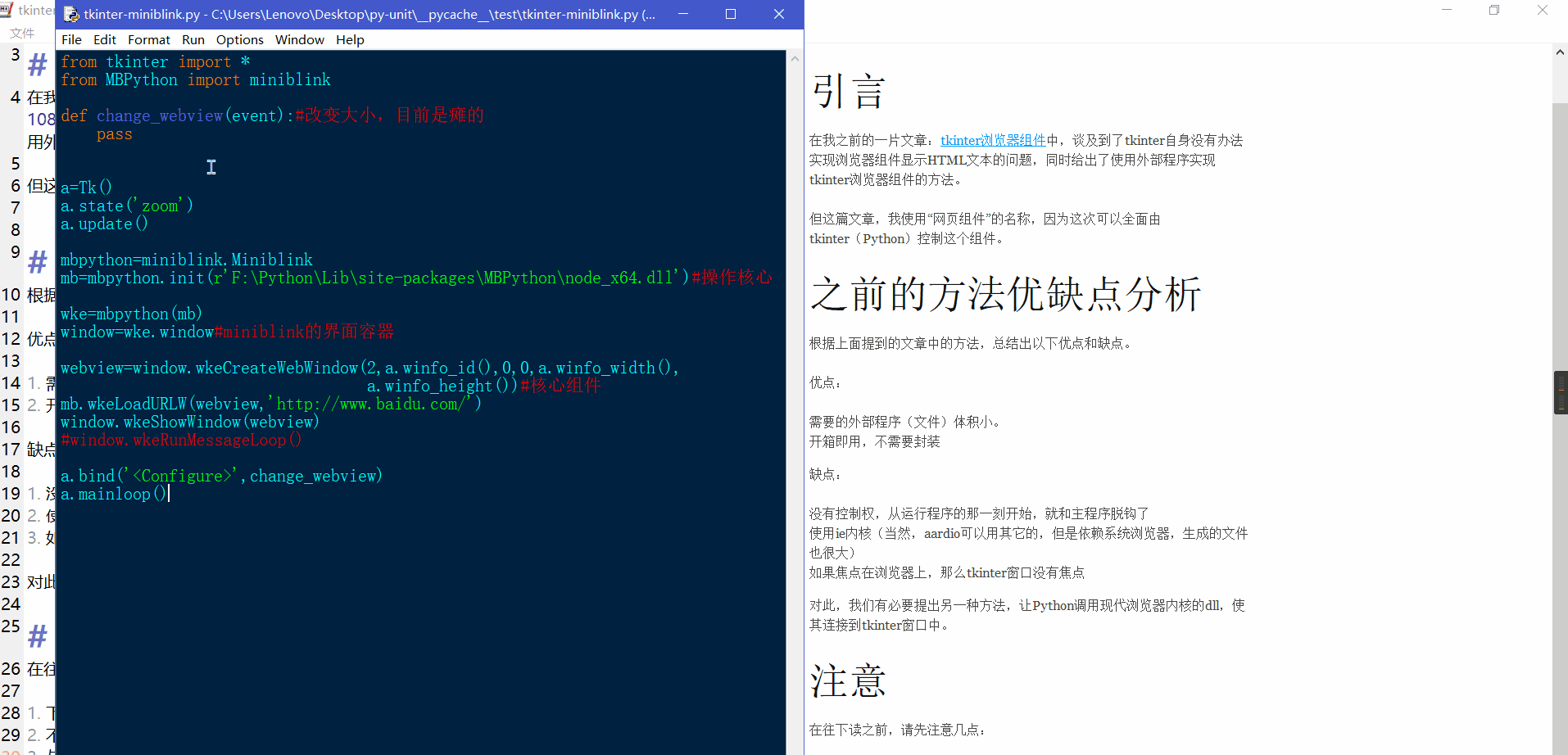The image size is (1568, 755).
Task: Open the Edit menu in IDLE
Action: click(x=104, y=39)
